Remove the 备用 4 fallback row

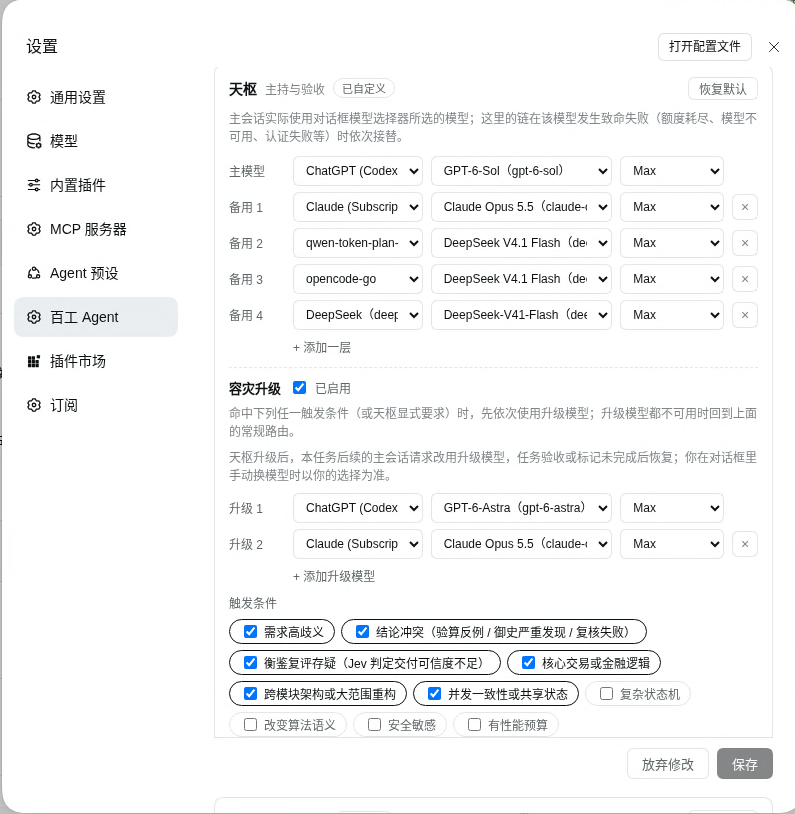(x=745, y=315)
